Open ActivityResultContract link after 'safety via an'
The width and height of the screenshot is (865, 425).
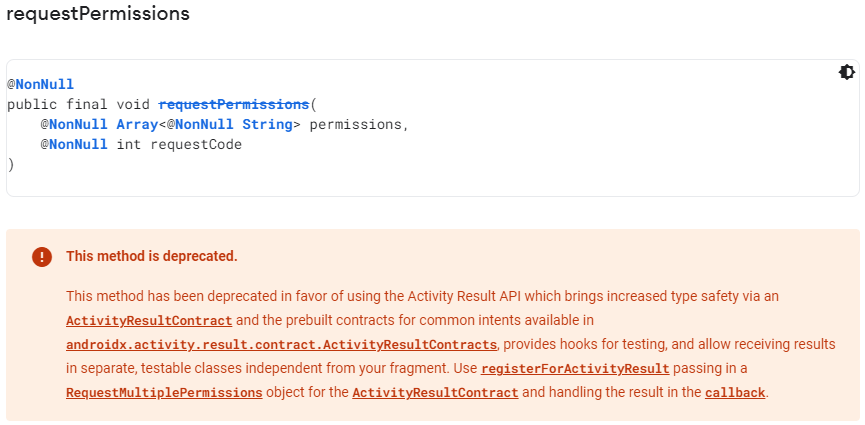[149, 321]
